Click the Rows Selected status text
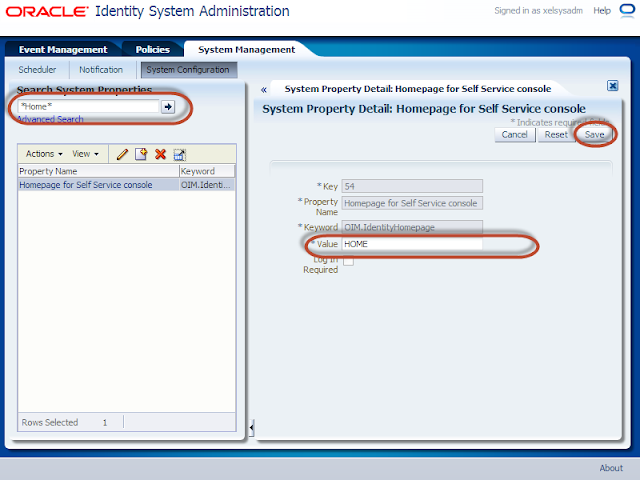The image size is (640, 480). click(x=50, y=422)
